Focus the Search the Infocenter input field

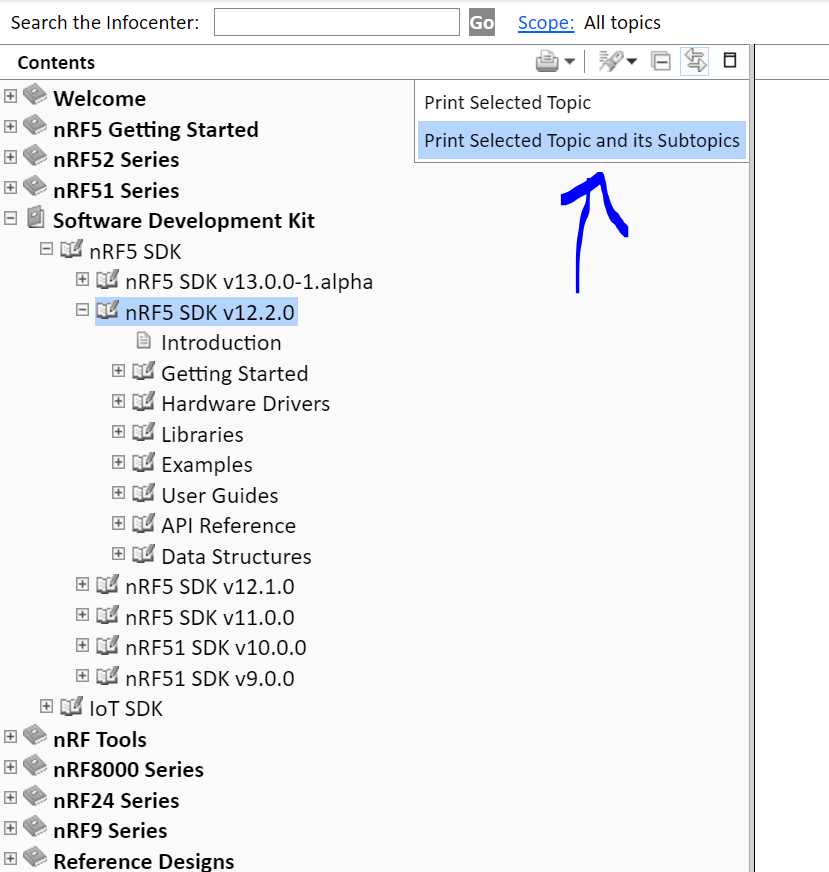[337, 22]
